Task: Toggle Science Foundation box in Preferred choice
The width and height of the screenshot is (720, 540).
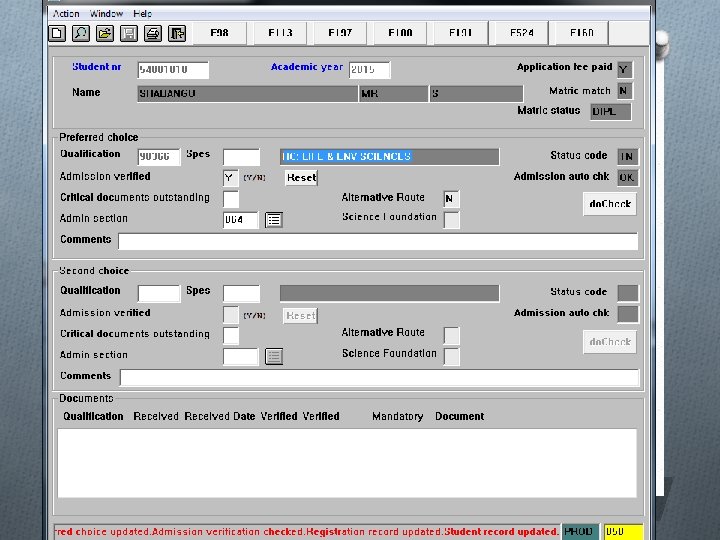Action: 451,219
